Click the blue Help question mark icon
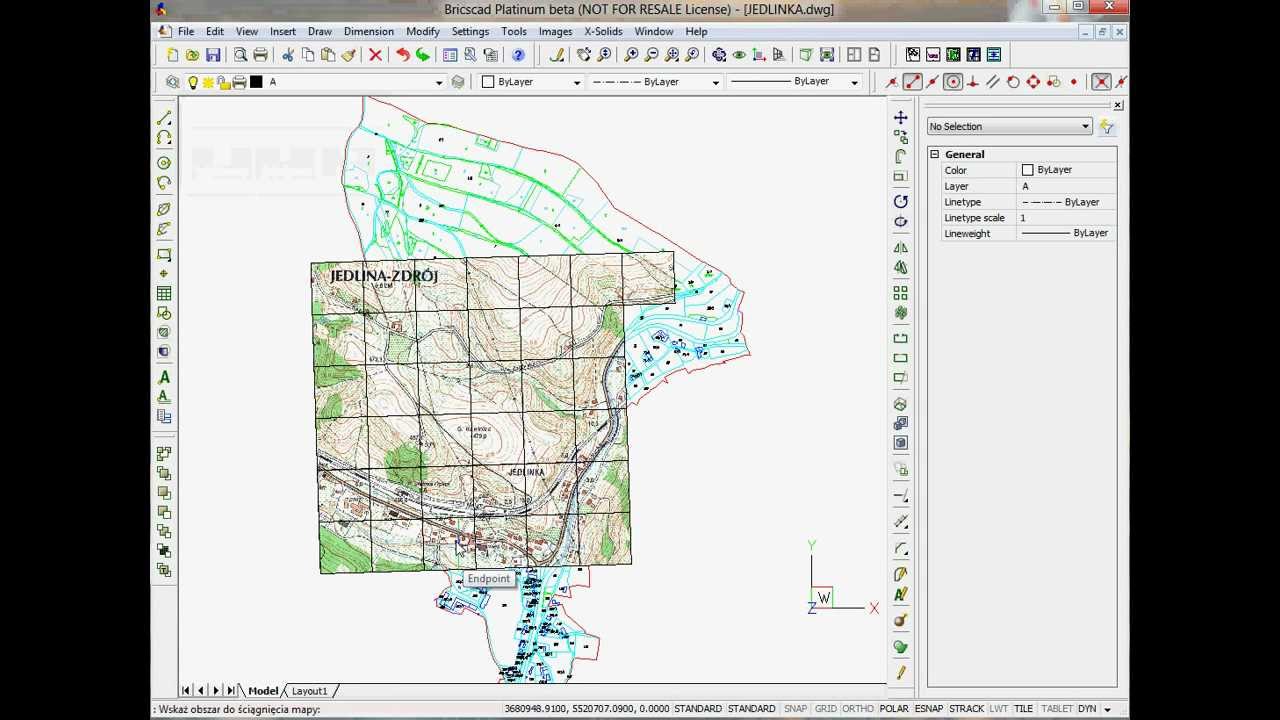 tap(518, 55)
